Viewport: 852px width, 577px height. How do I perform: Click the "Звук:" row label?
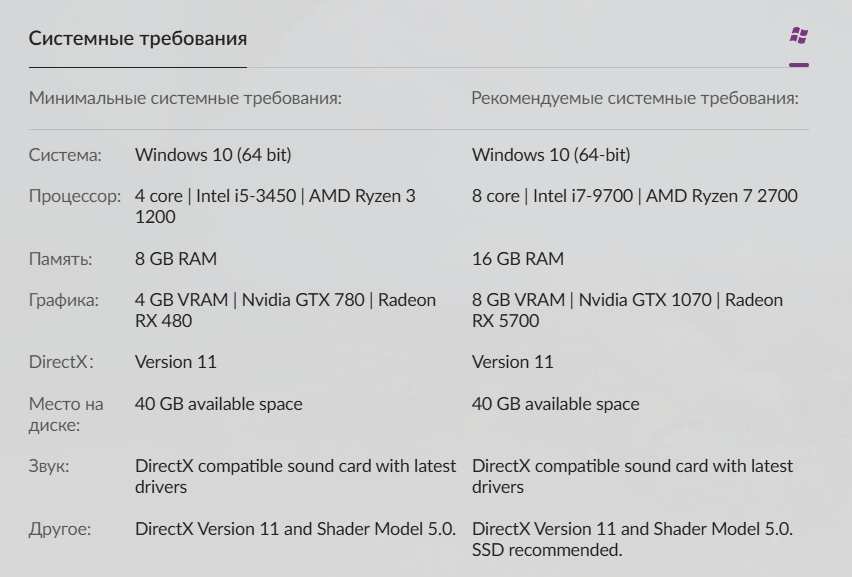coord(49,466)
